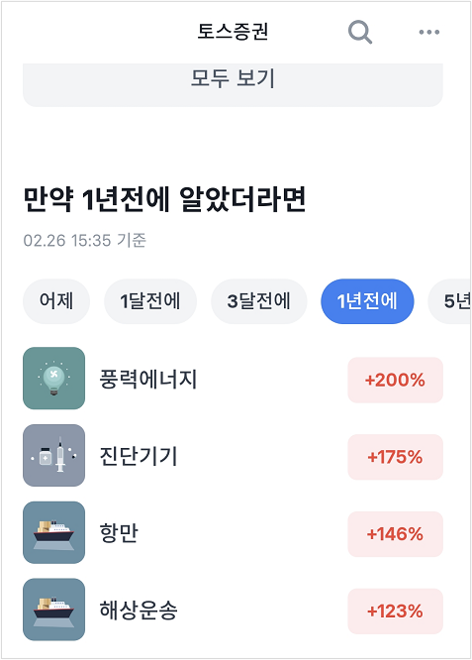This screenshot has height=660, width=472.
Task: Tap the diagnostic device syringe icon
Action: [54, 455]
